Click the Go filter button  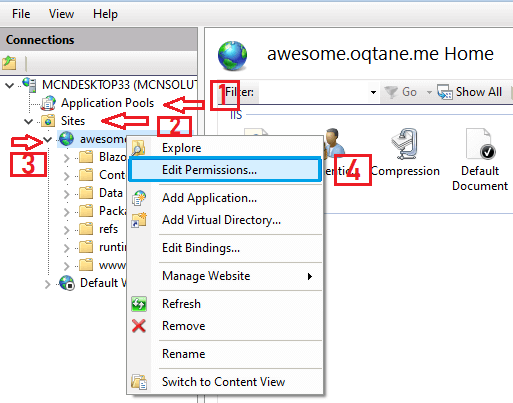click(400, 92)
